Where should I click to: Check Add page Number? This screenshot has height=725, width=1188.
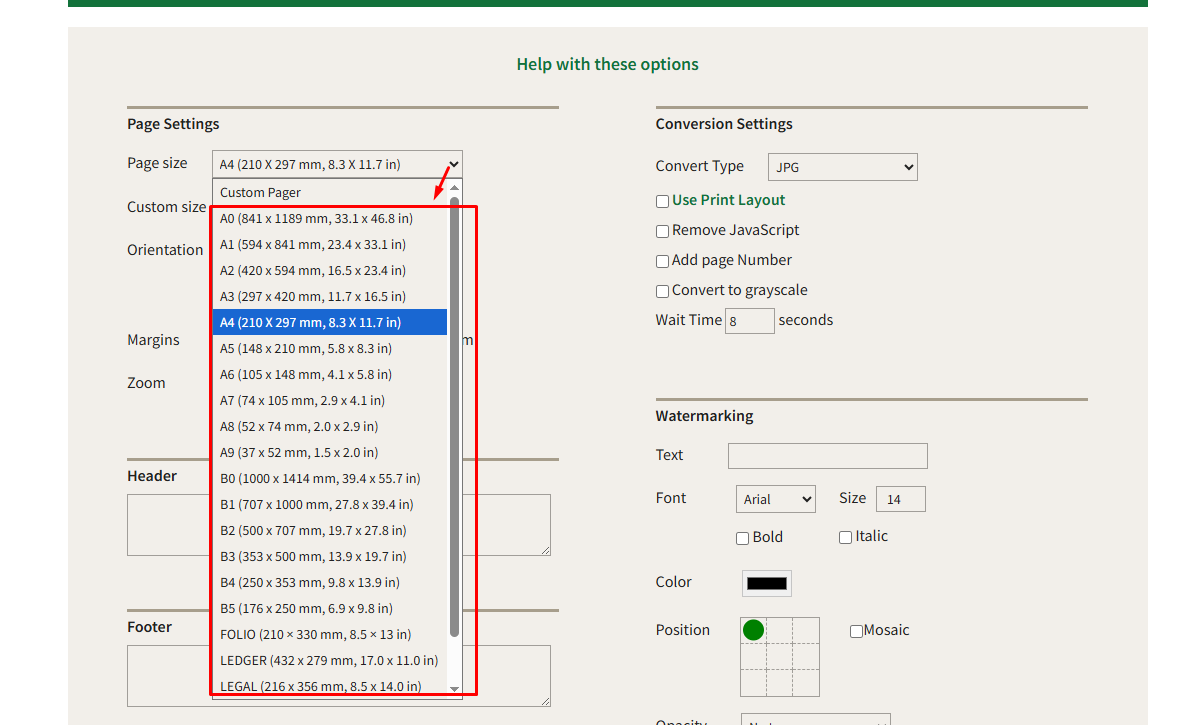[x=662, y=261]
